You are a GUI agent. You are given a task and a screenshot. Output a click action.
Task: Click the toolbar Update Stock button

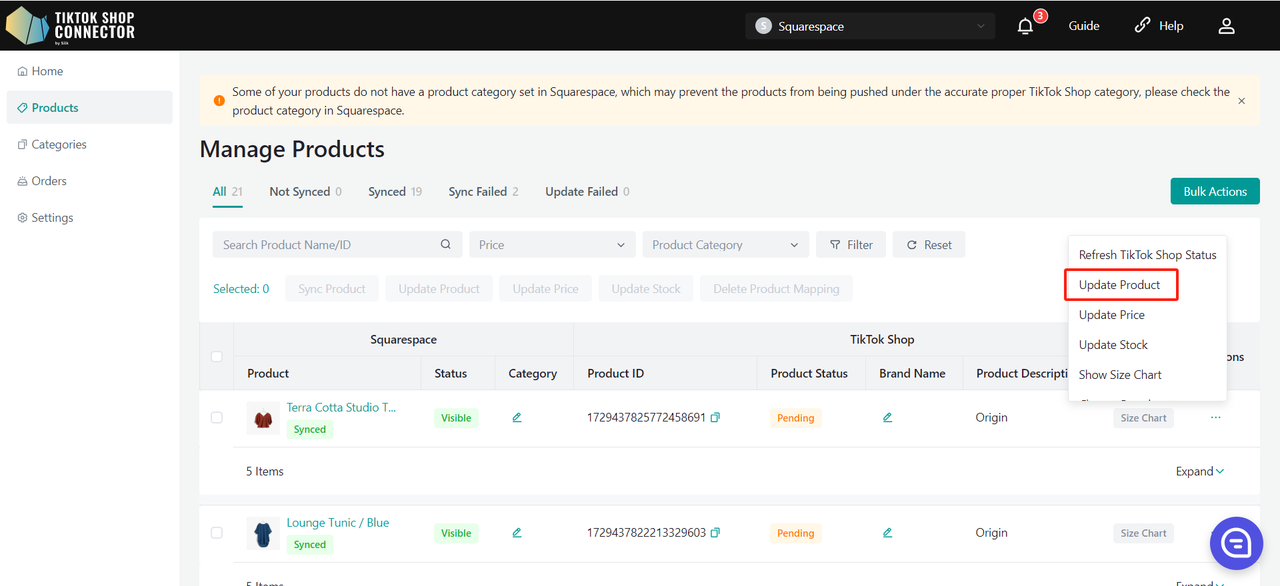646,289
